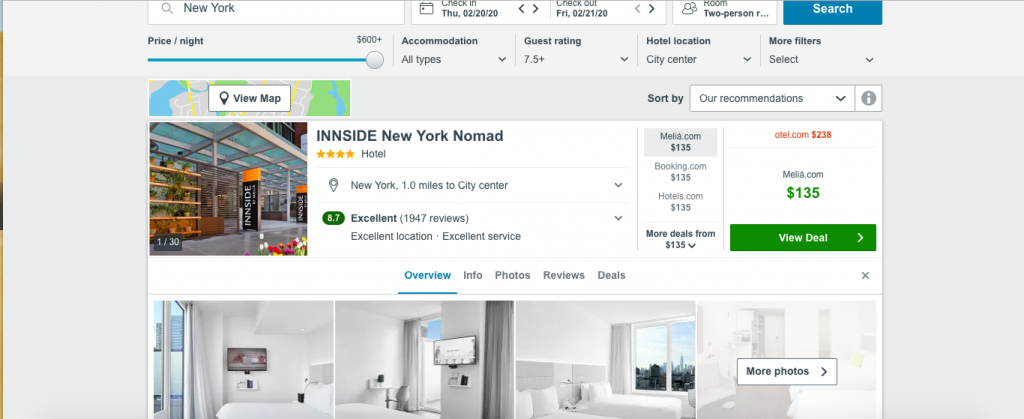Image resolution: width=1024 pixels, height=419 pixels.
Task: Expand the Excellent rating details chevron
Action: point(618,218)
